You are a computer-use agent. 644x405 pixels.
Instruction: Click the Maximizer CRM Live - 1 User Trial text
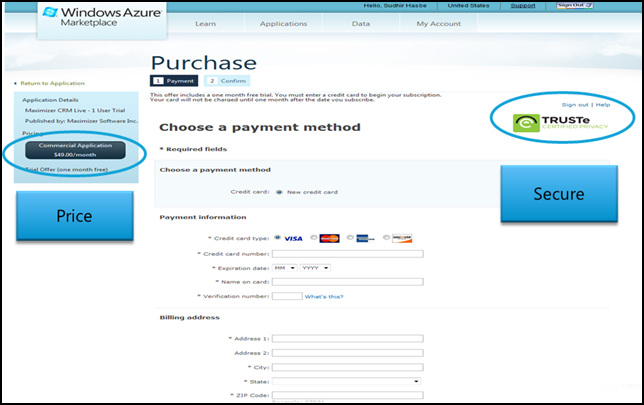pyautogui.click(x=75, y=110)
